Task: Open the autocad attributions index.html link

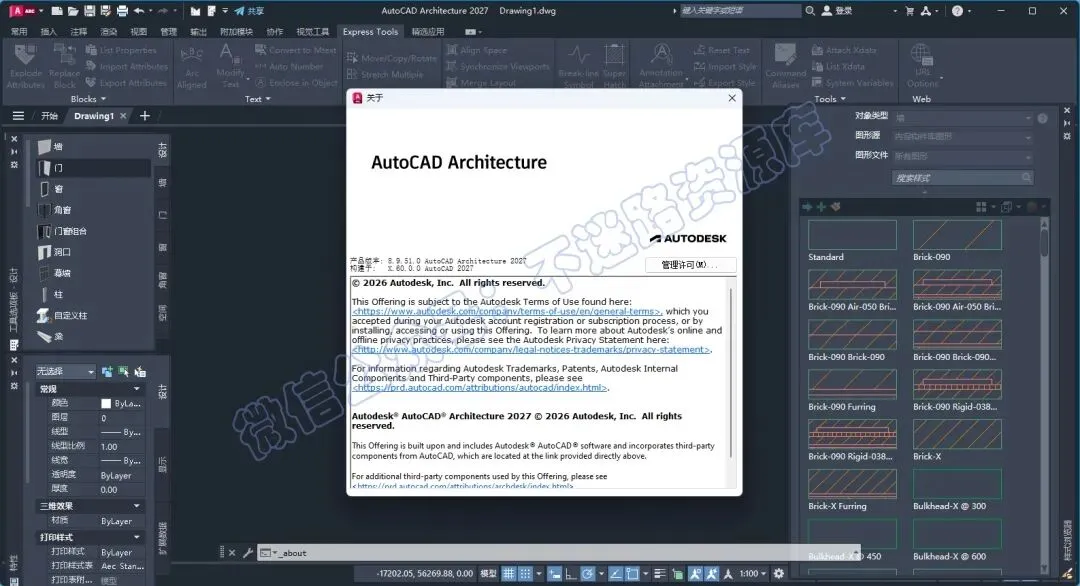Action: pos(479,388)
